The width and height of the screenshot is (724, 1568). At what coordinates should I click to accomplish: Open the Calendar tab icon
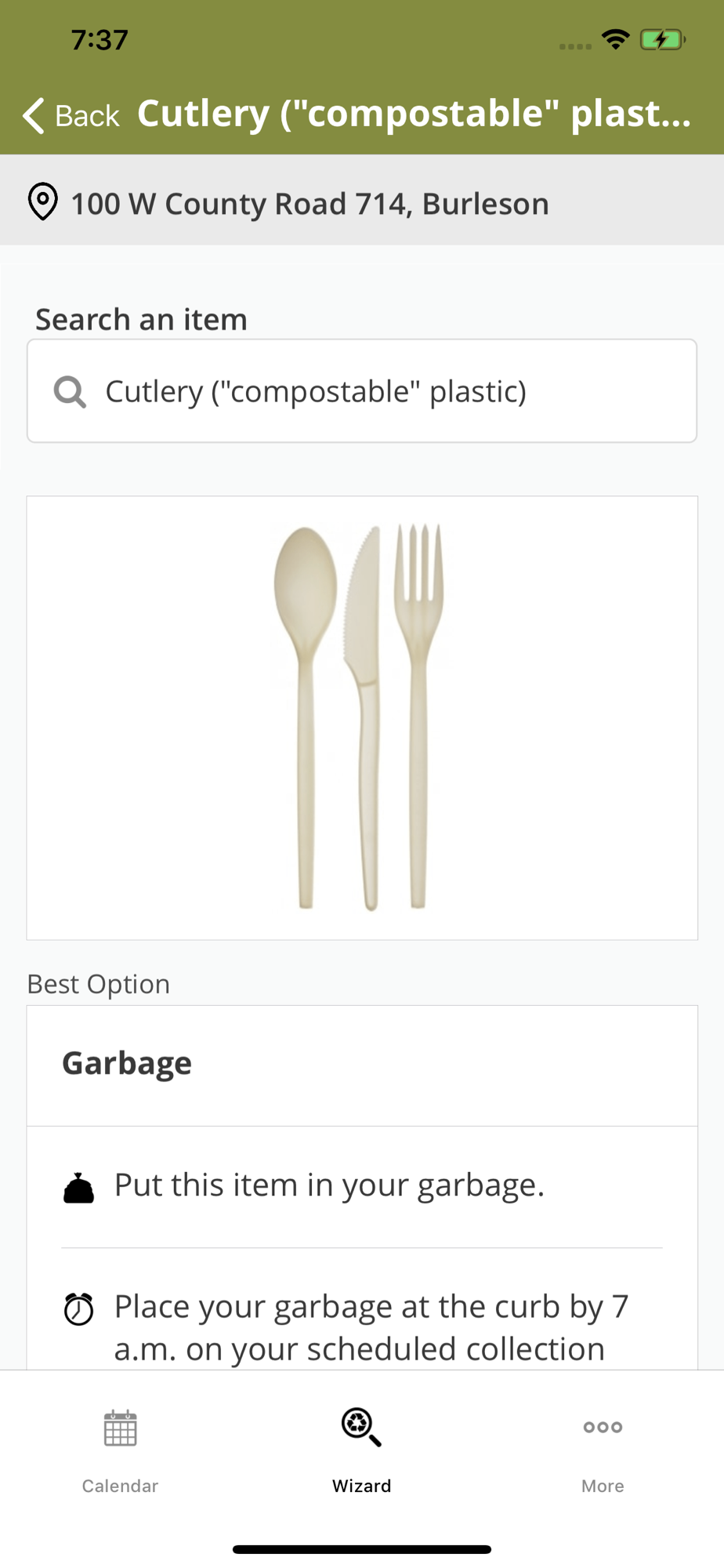pyautogui.click(x=120, y=1428)
